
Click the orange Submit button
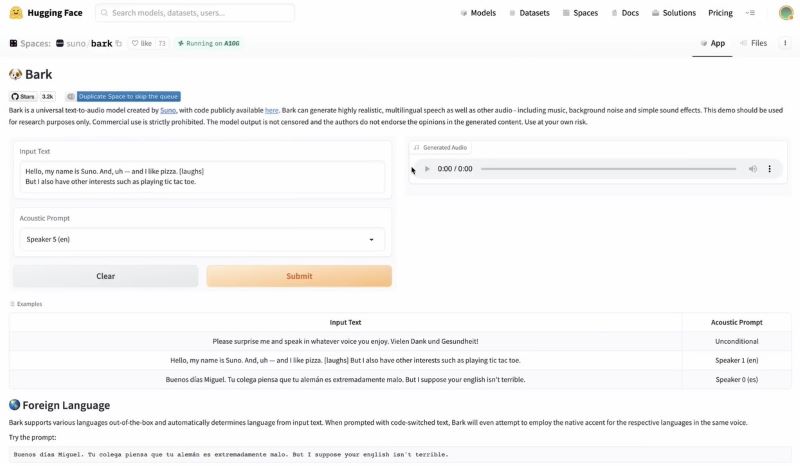[x=299, y=276]
